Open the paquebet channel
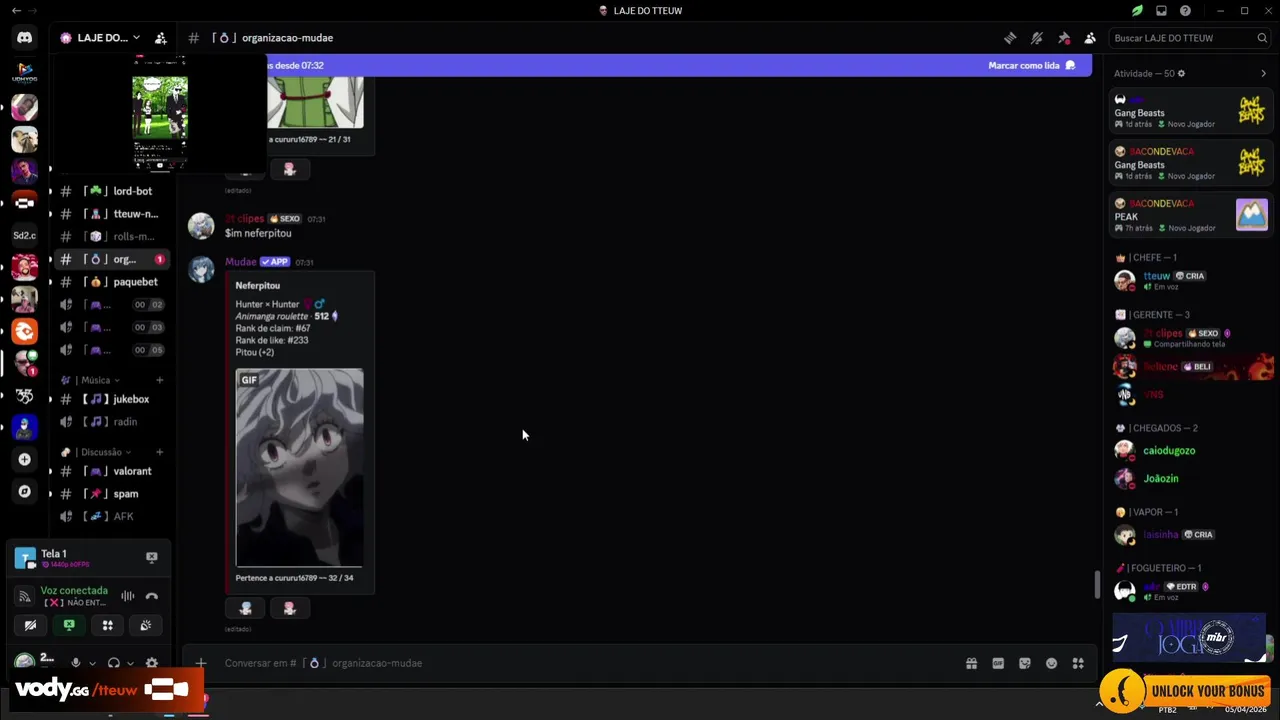1280x720 pixels. point(111,282)
